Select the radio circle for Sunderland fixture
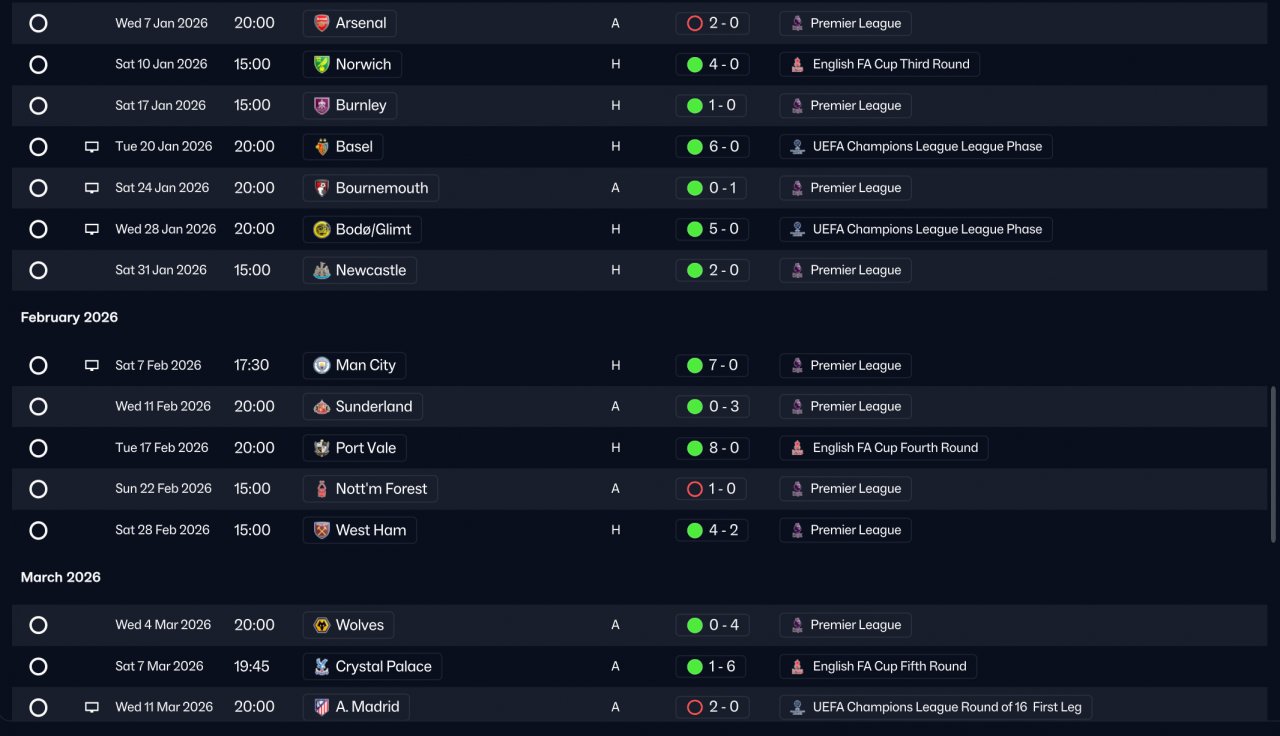Viewport: 1280px width, 736px height. coord(38,407)
